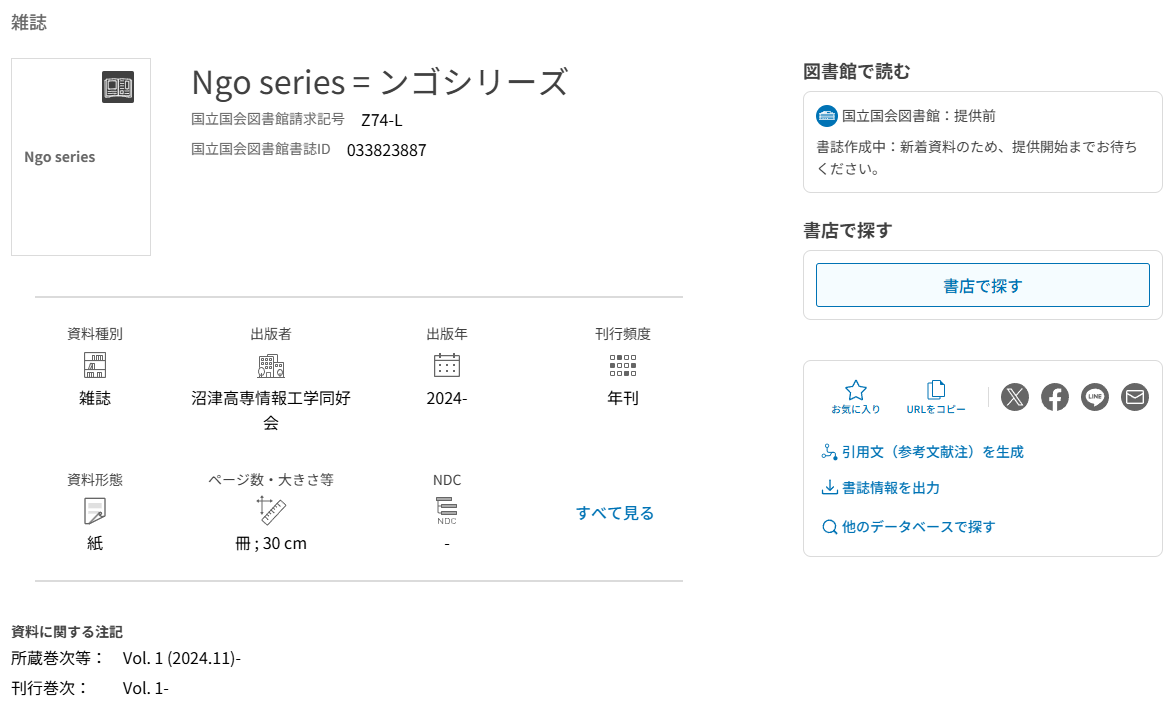
Task: Share by email using envelope icon
Action: tap(1135, 397)
